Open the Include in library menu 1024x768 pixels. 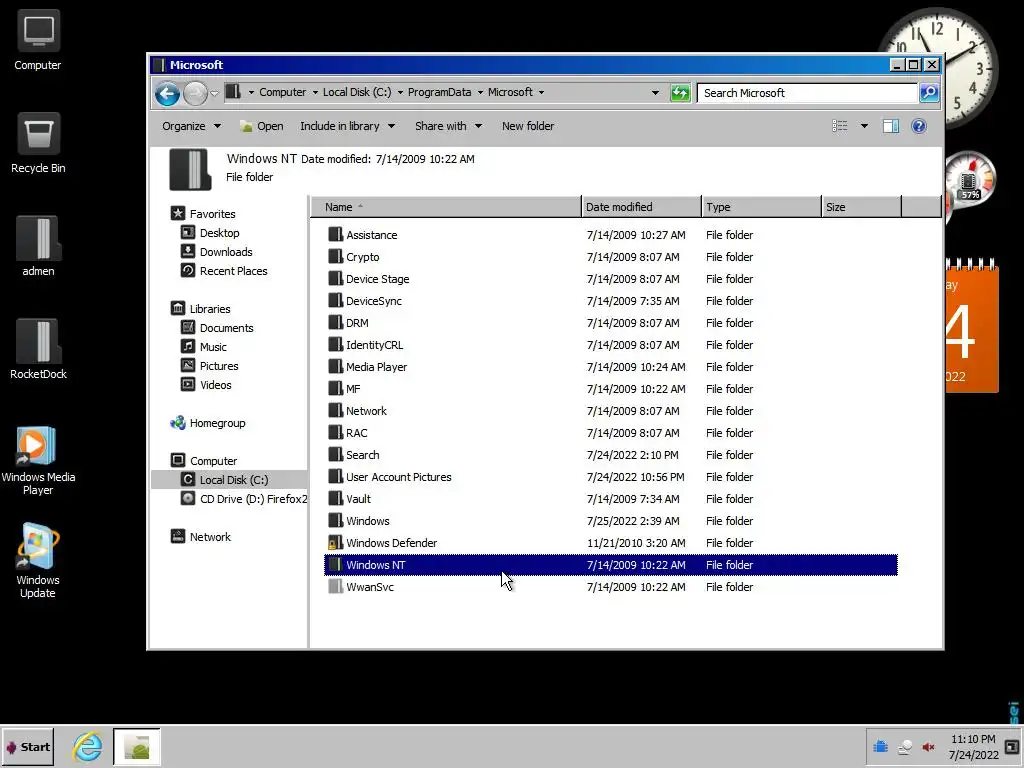[347, 126]
